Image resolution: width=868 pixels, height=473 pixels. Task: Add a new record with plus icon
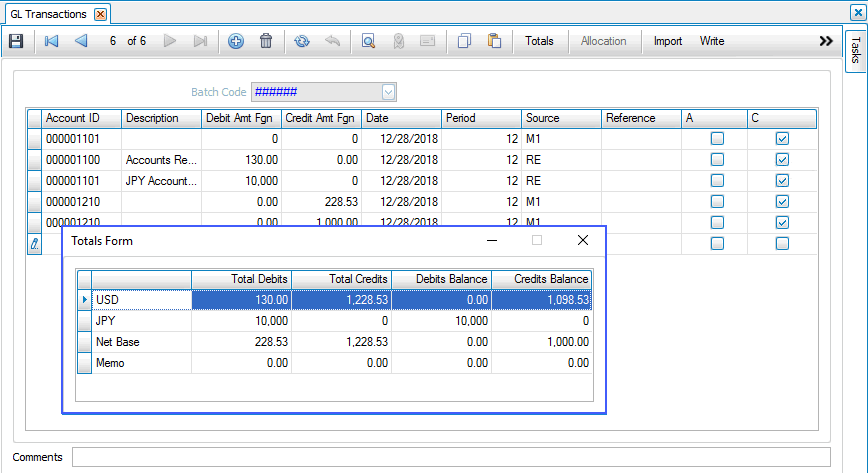click(236, 41)
